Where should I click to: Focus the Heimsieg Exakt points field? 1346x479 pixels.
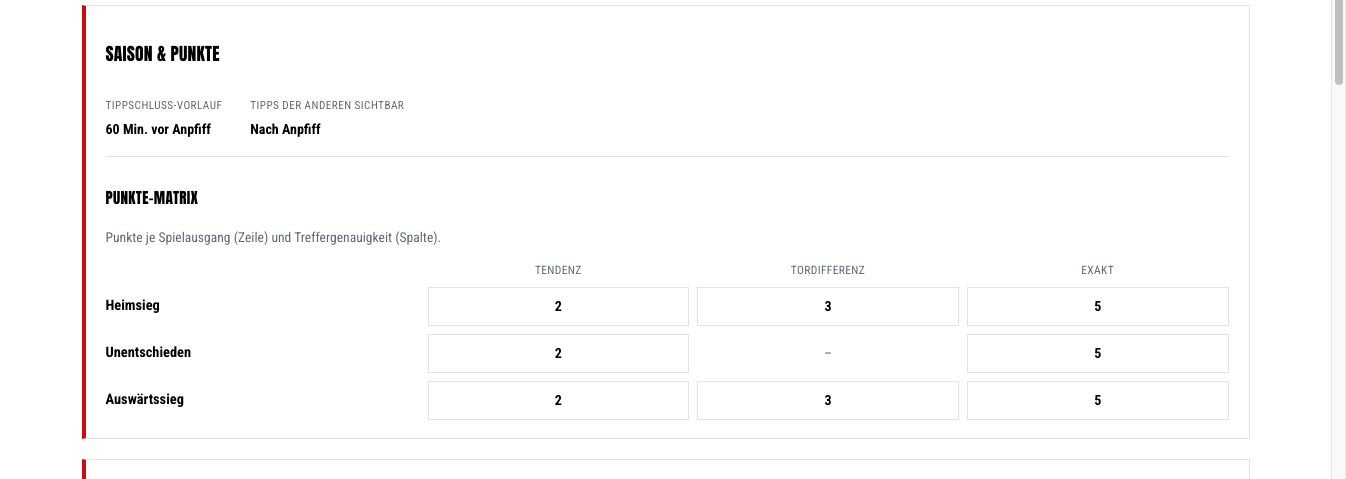point(1098,307)
